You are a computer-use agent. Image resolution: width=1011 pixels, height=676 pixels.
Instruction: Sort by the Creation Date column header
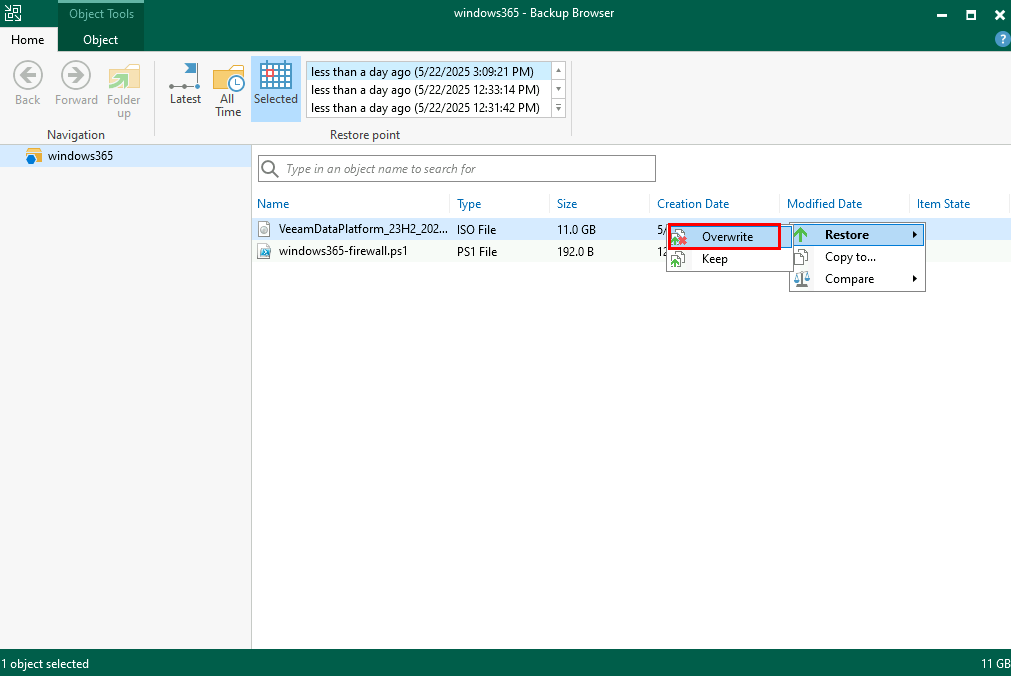693,204
